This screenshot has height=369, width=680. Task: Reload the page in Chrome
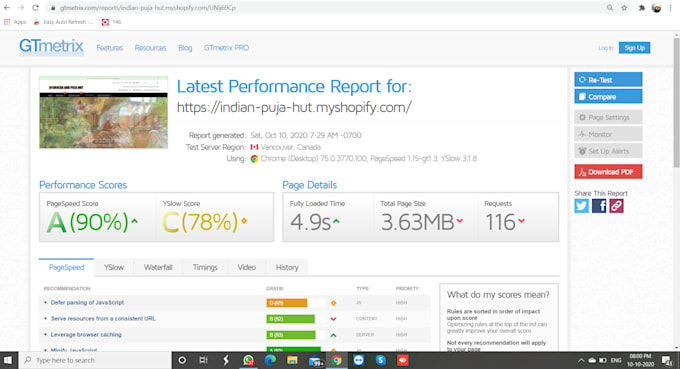pos(36,8)
